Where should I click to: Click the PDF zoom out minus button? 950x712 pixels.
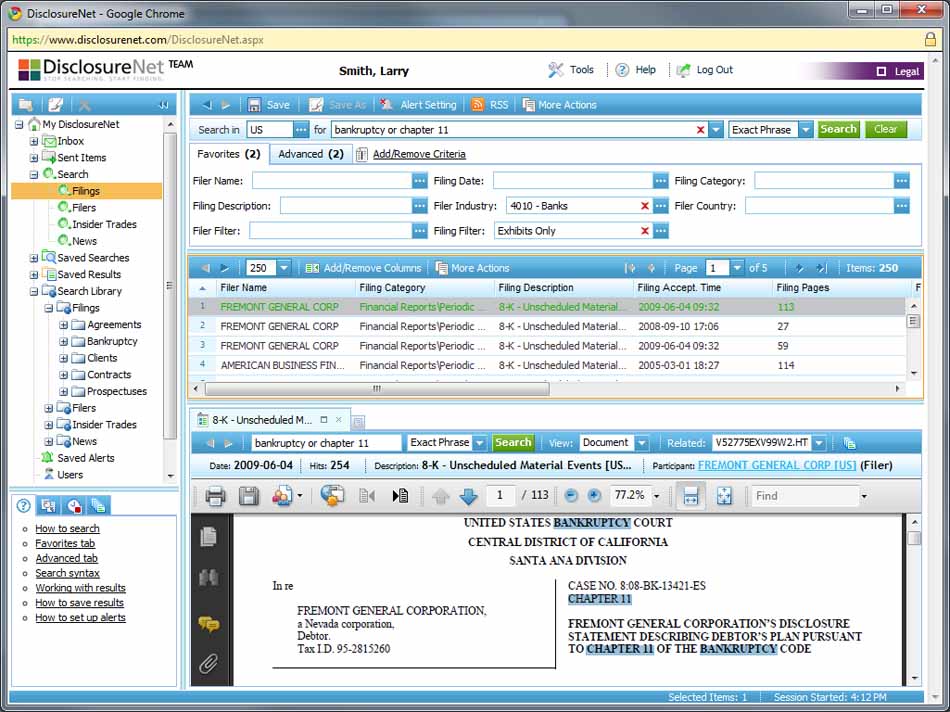tap(571, 496)
